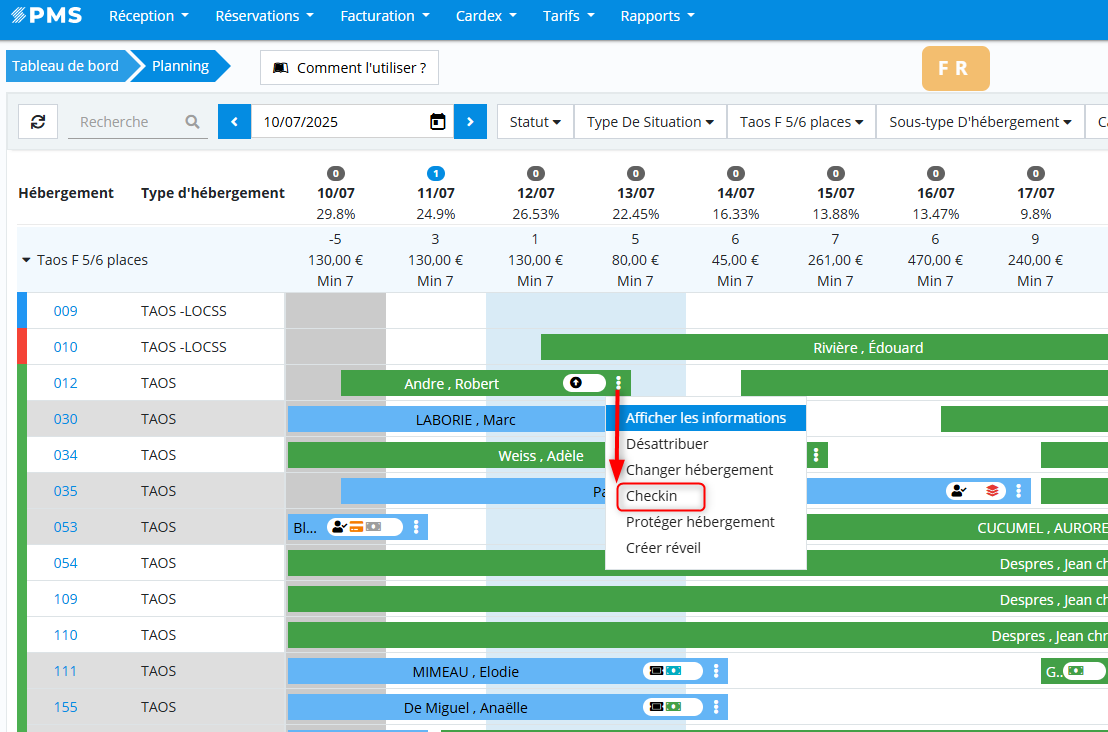The image size is (1108, 732).
Task: Select Checkin in the context menu
Action: [652, 496]
